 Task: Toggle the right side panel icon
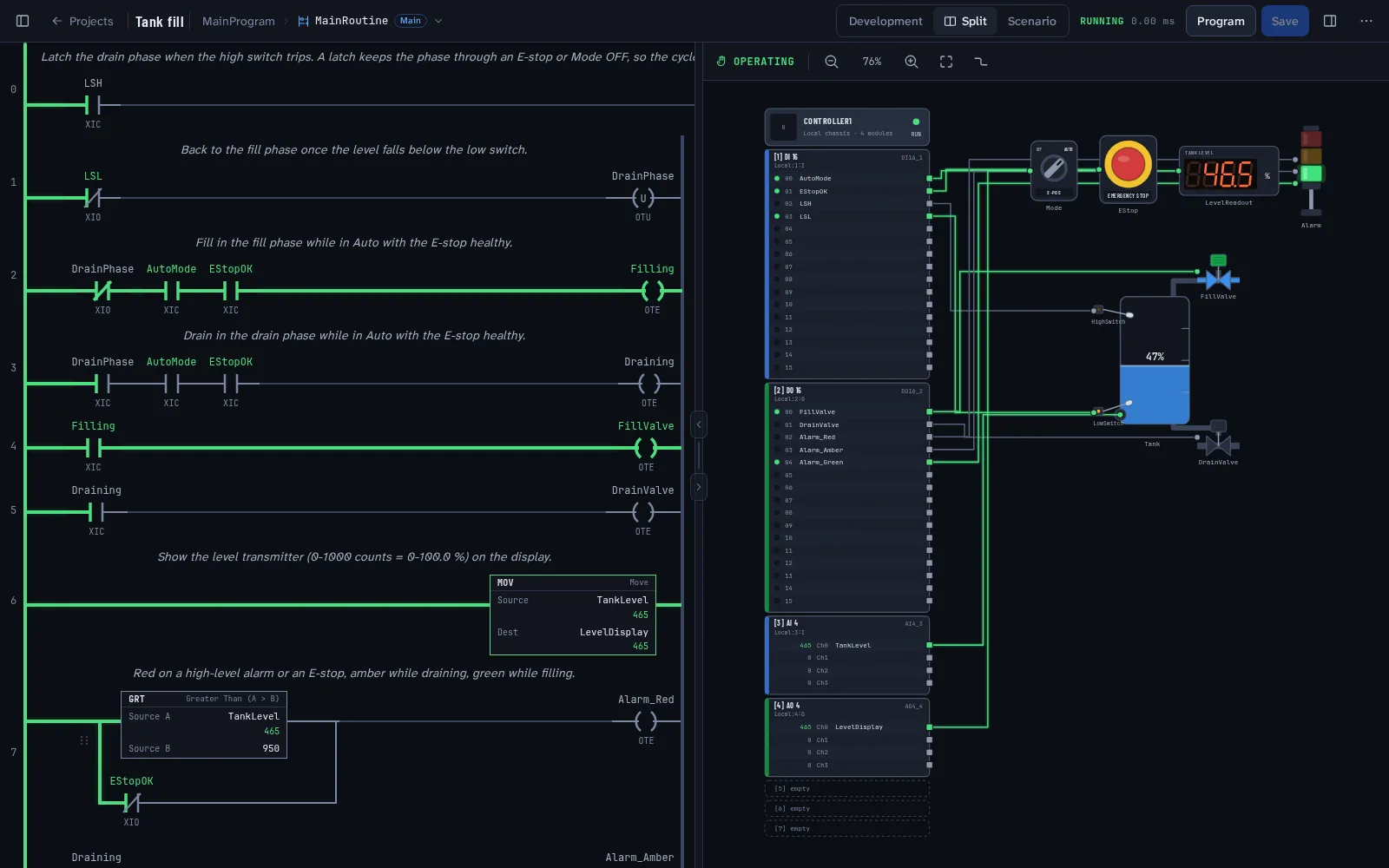(1330, 21)
